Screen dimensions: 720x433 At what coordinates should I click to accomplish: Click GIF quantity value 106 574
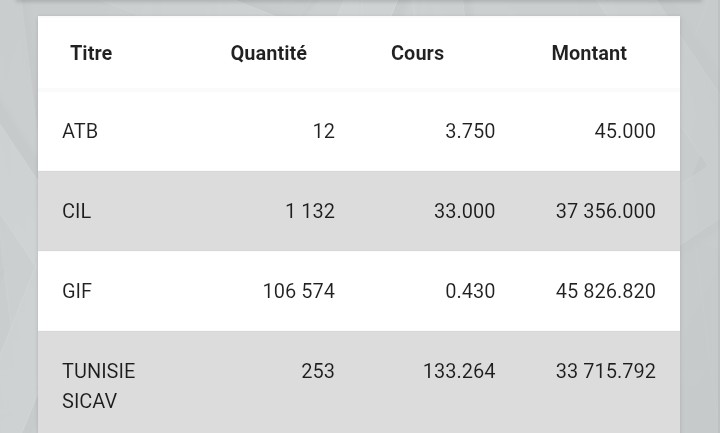point(298,291)
